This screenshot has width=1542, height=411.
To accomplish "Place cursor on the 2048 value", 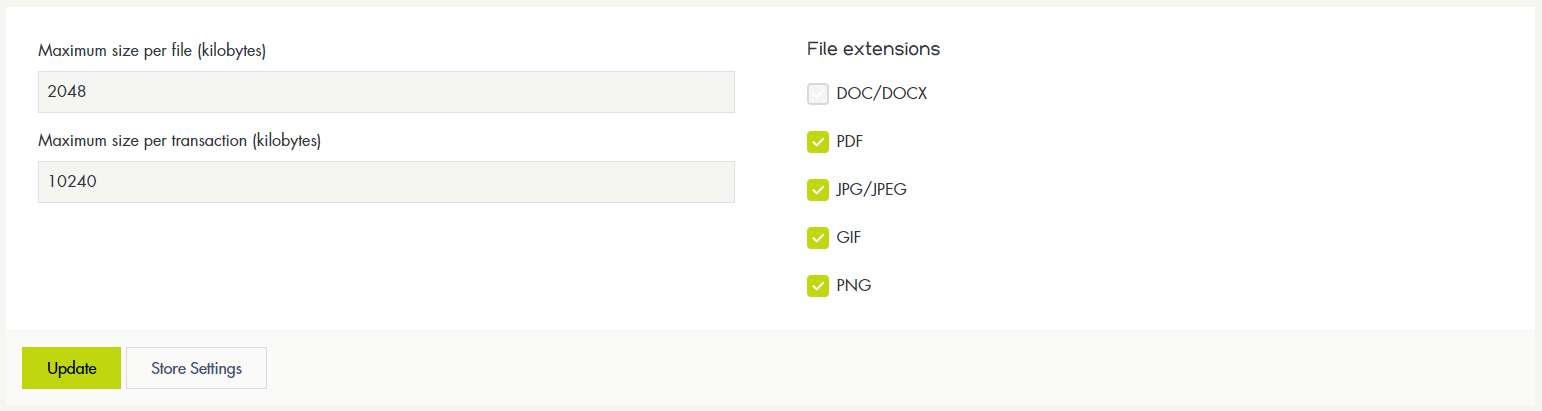I will tap(67, 92).
